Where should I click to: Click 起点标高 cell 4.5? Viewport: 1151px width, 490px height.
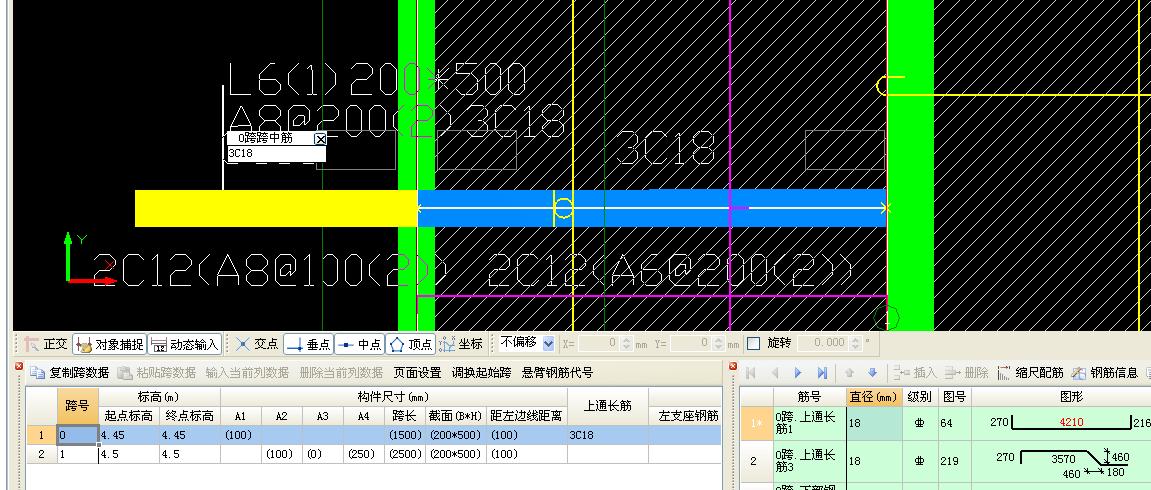(x=129, y=454)
